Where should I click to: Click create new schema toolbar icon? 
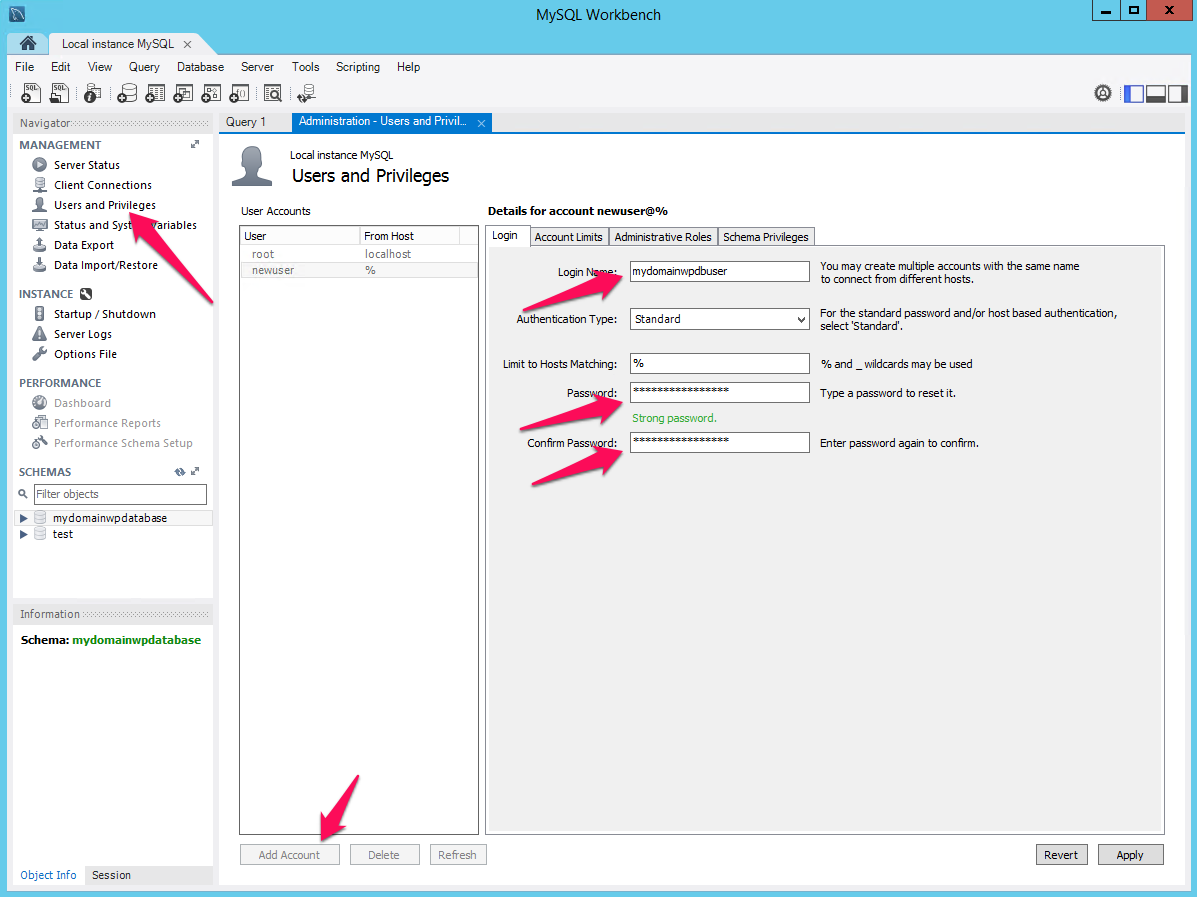[x=127, y=93]
